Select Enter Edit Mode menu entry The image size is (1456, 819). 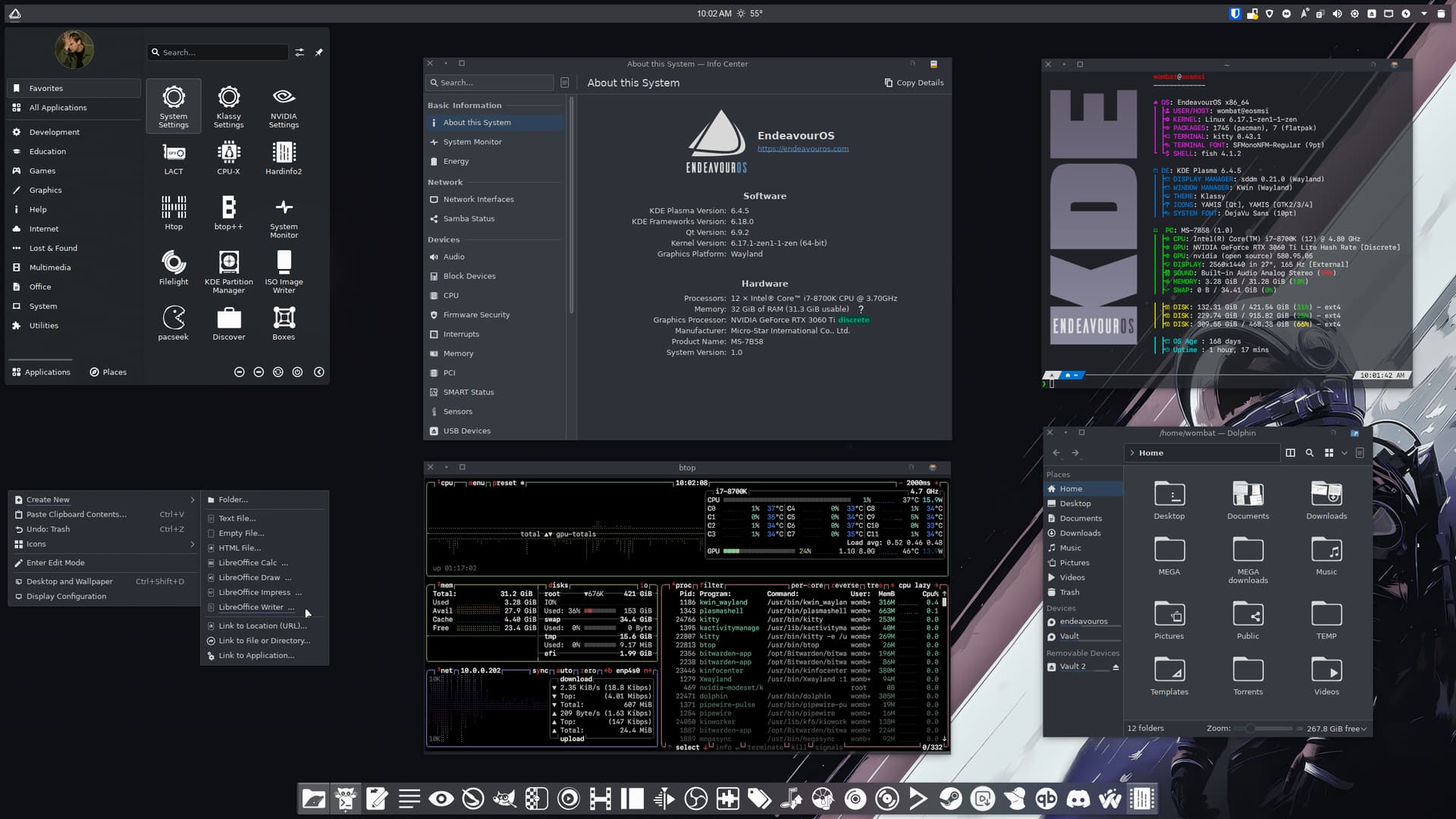tap(55, 563)
